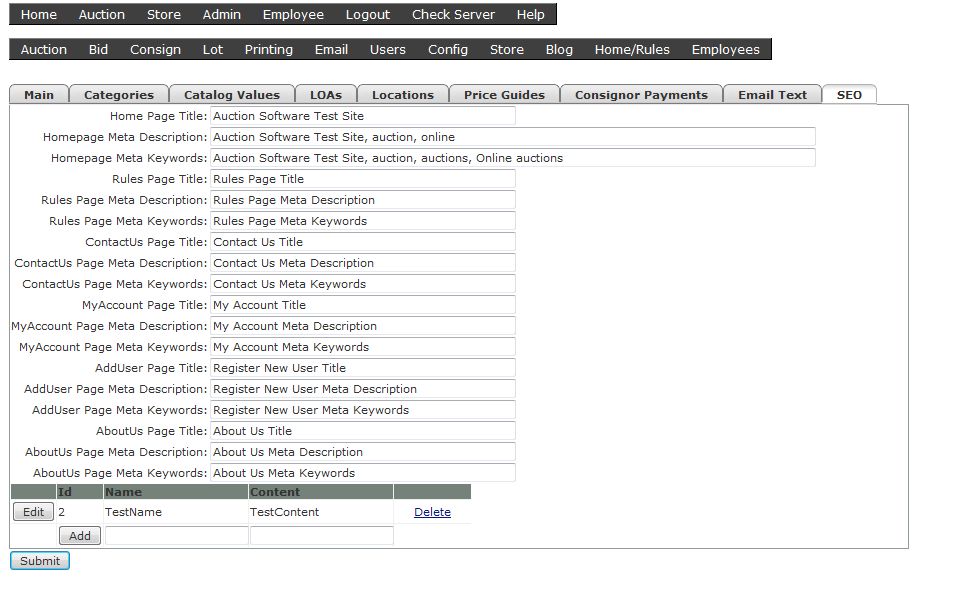Click the empty Content field in Add row
The height and width of the screenshot is (616, 971).
tap(321, 536)
